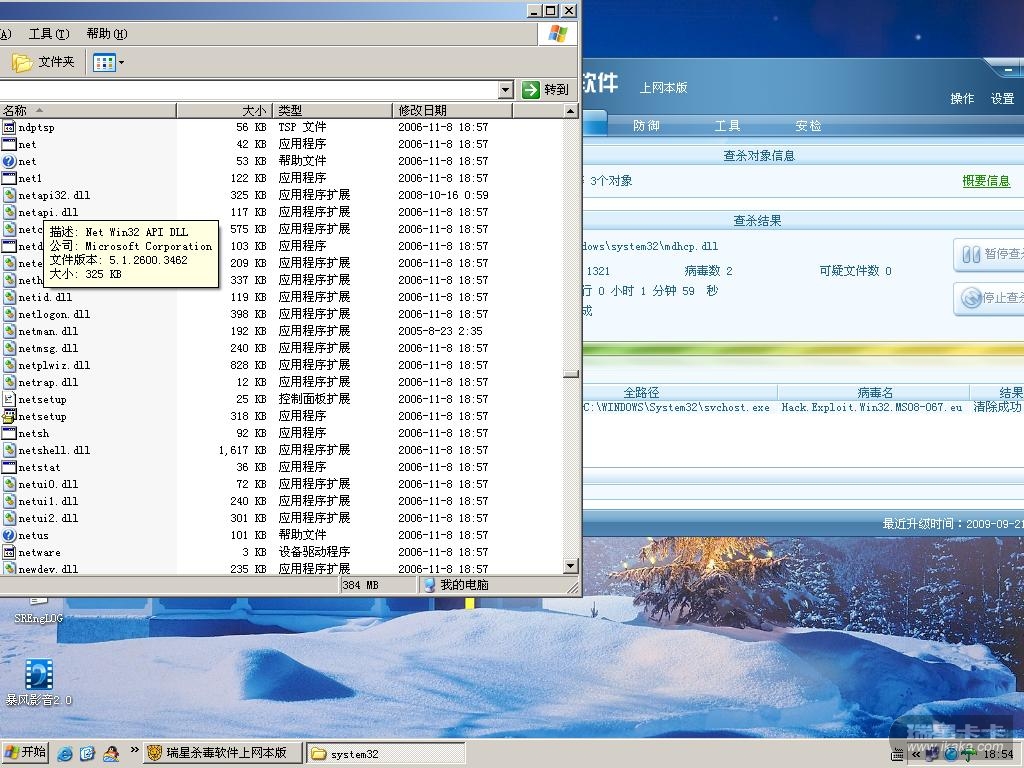The image size is (1024, 768).
Task: Open the 暴风影音2.0 desktop icon
Action: pos(39,682)
